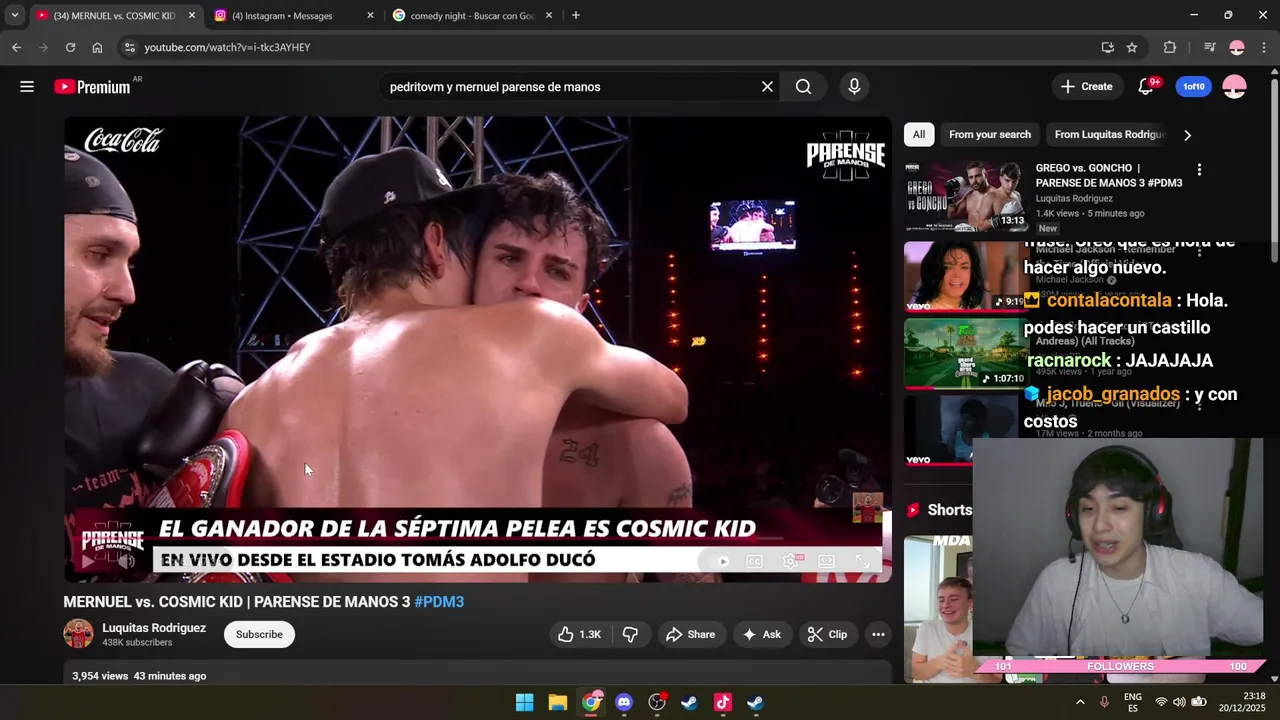Close the Instagram Messages tab

pyautogui.click(x=370, y=15)
